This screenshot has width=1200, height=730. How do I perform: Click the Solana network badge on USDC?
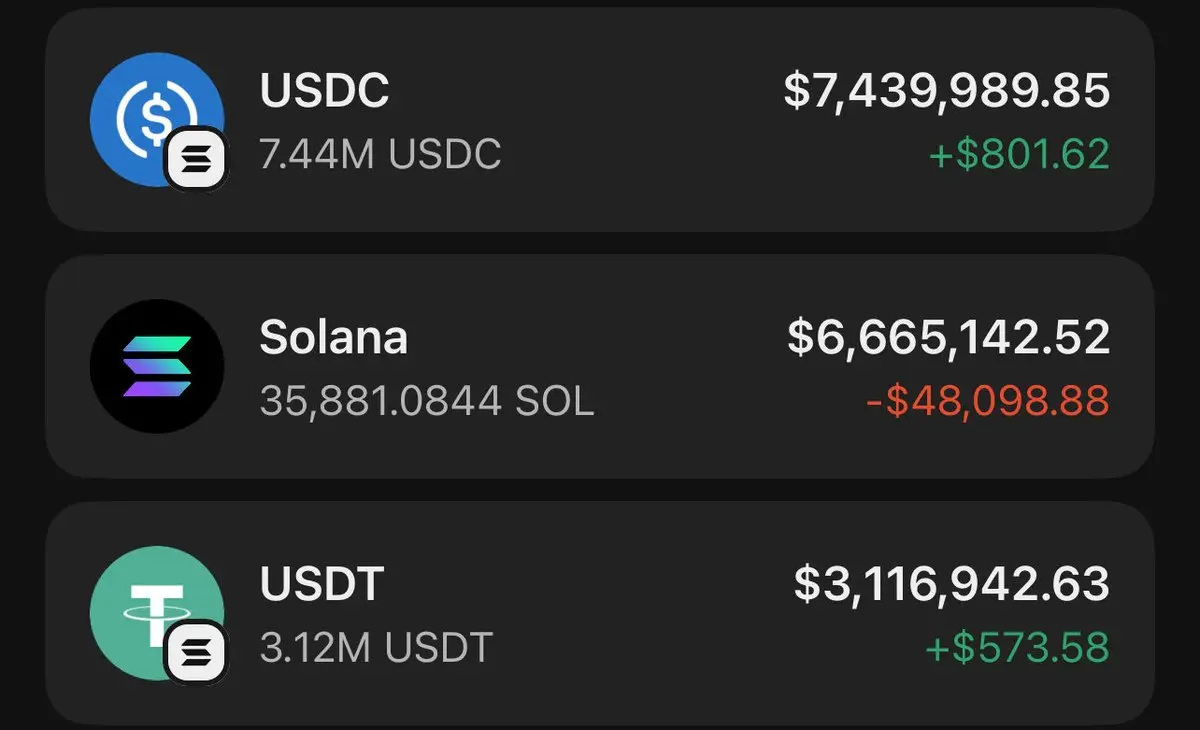click(x=197, y=158)
